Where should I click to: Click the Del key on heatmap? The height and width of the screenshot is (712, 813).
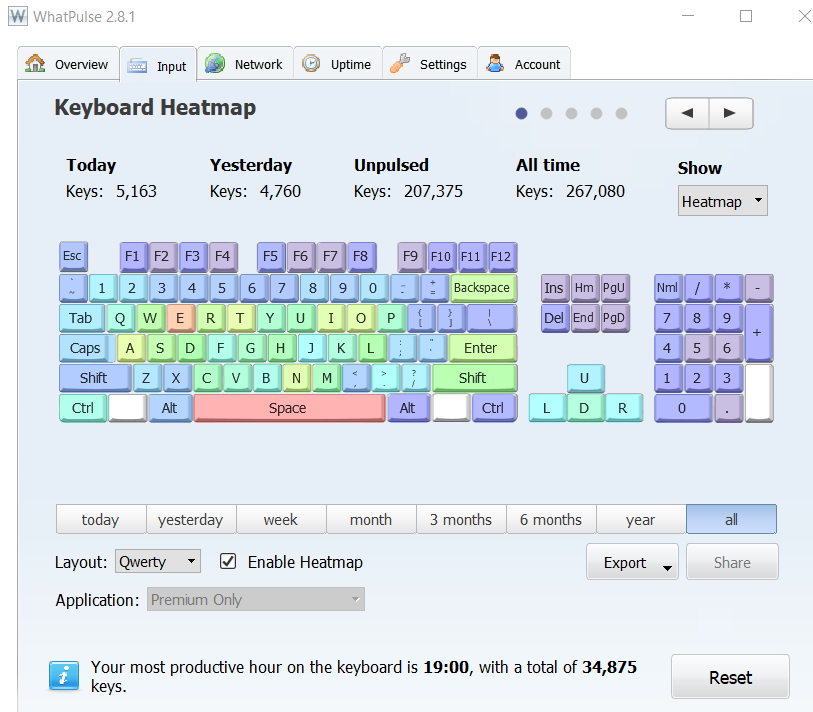[x=554, y=318]
